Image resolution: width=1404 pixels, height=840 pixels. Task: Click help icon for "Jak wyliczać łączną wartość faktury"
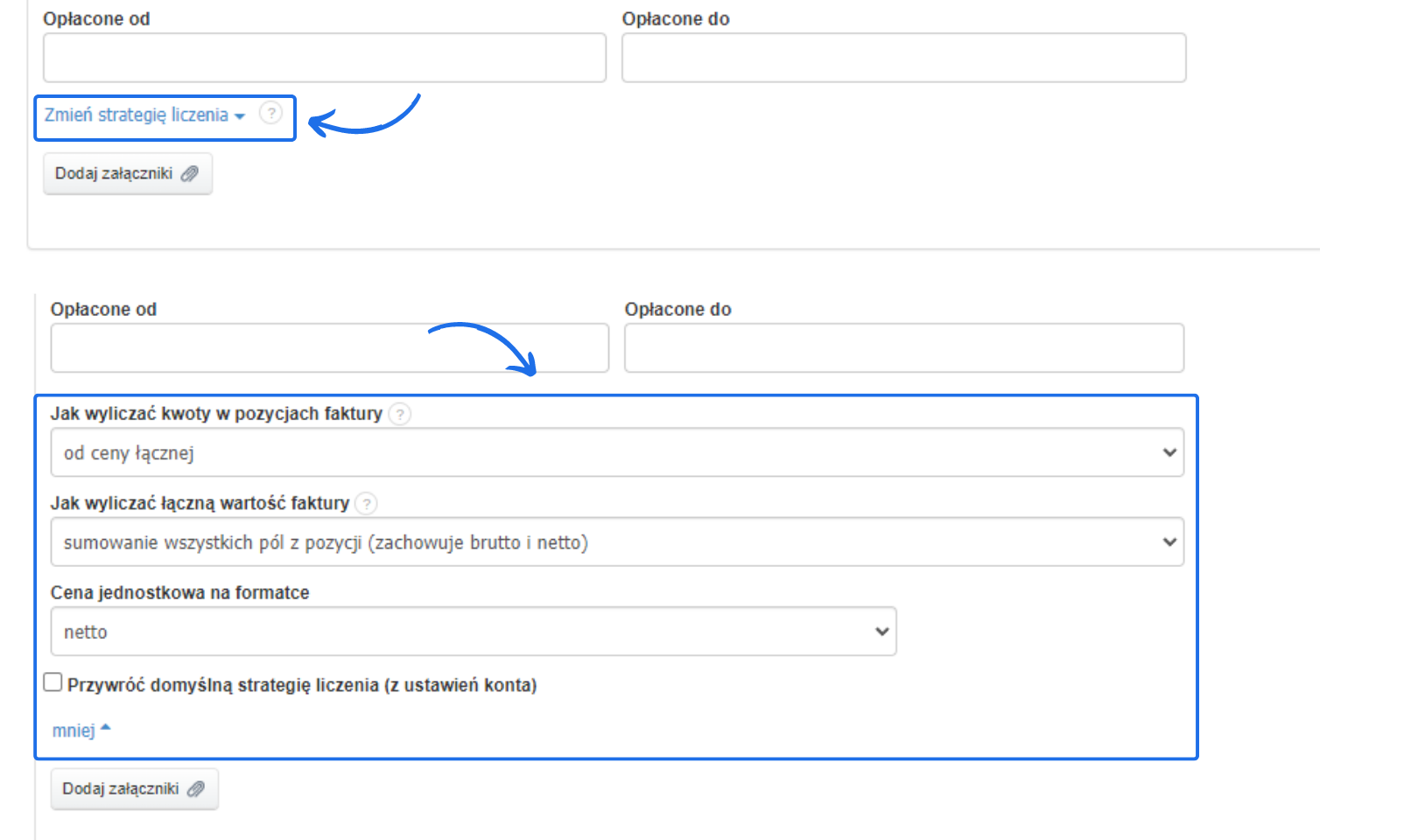coord(367,504)
